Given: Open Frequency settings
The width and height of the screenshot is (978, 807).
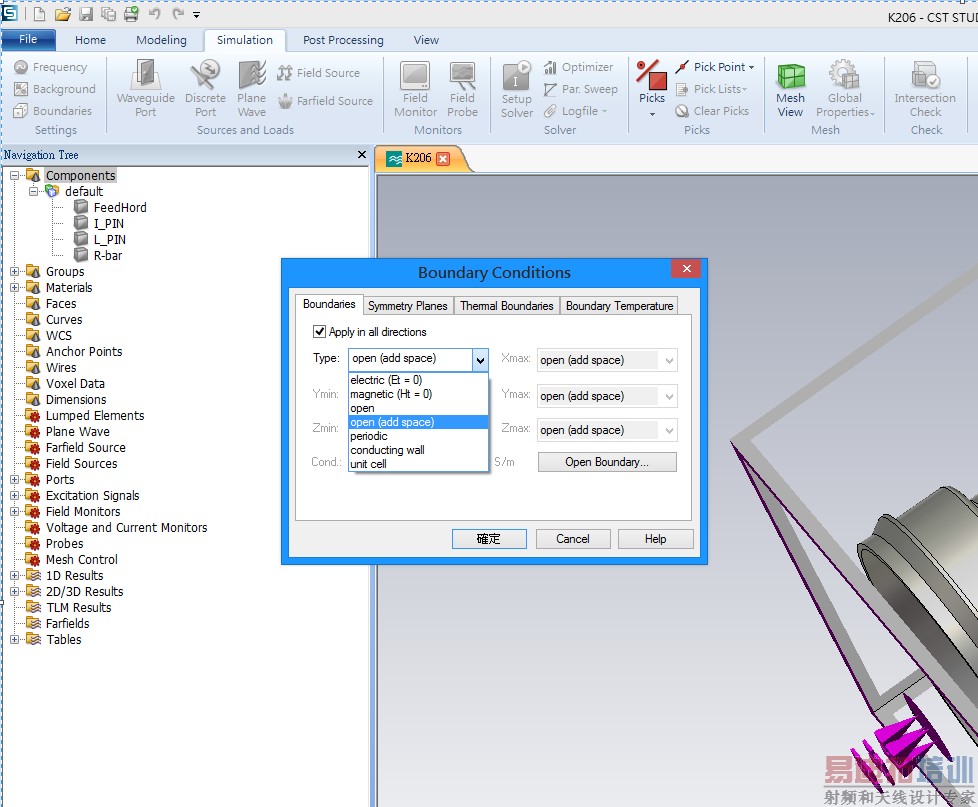Looking at the screenshot, I should click(x=51, y=67).
